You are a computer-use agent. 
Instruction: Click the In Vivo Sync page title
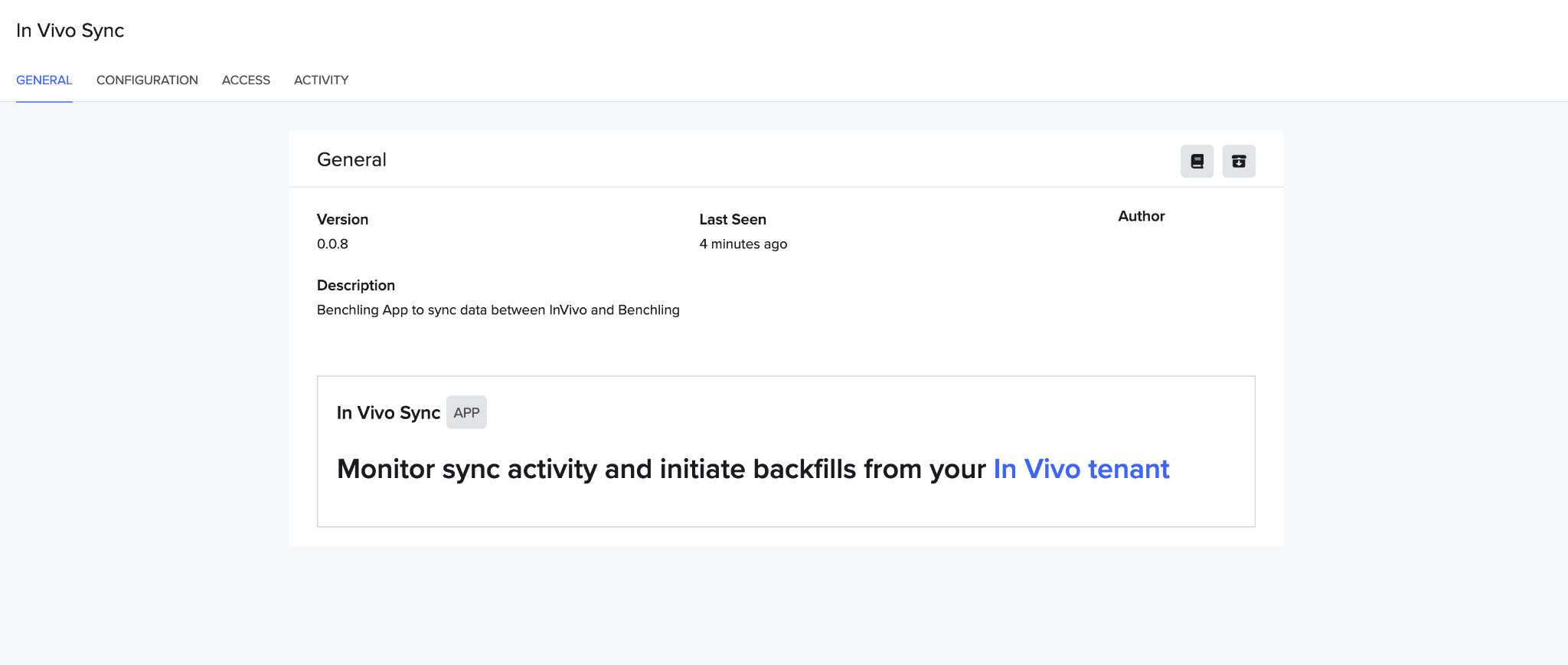coord(70,31)
